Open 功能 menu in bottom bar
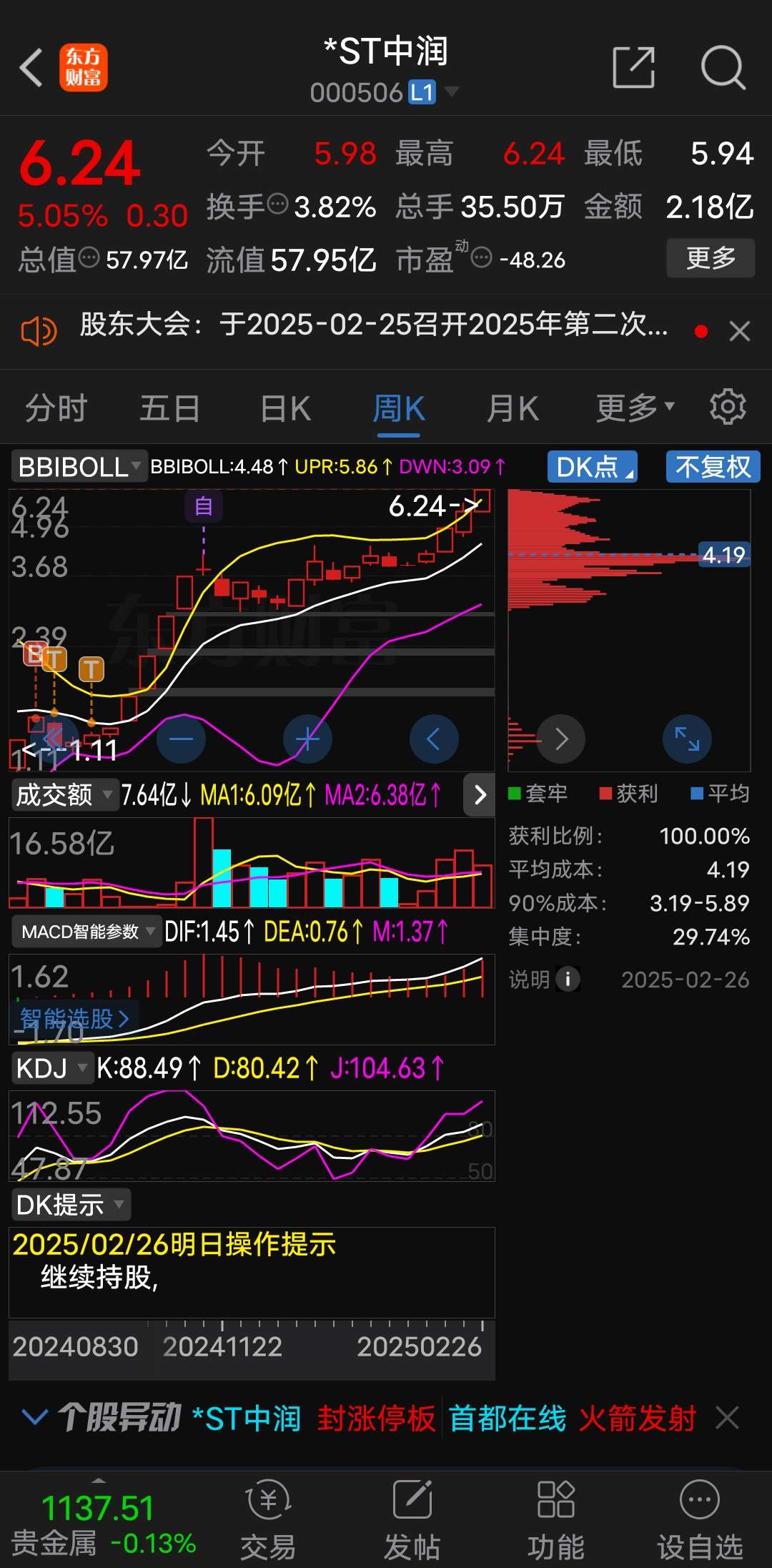The image size is (772, 1568). (556, 1519)
